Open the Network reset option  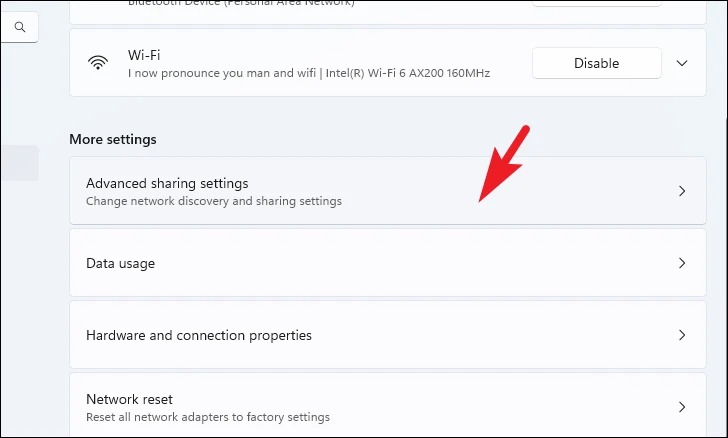[x=388, y=405]
